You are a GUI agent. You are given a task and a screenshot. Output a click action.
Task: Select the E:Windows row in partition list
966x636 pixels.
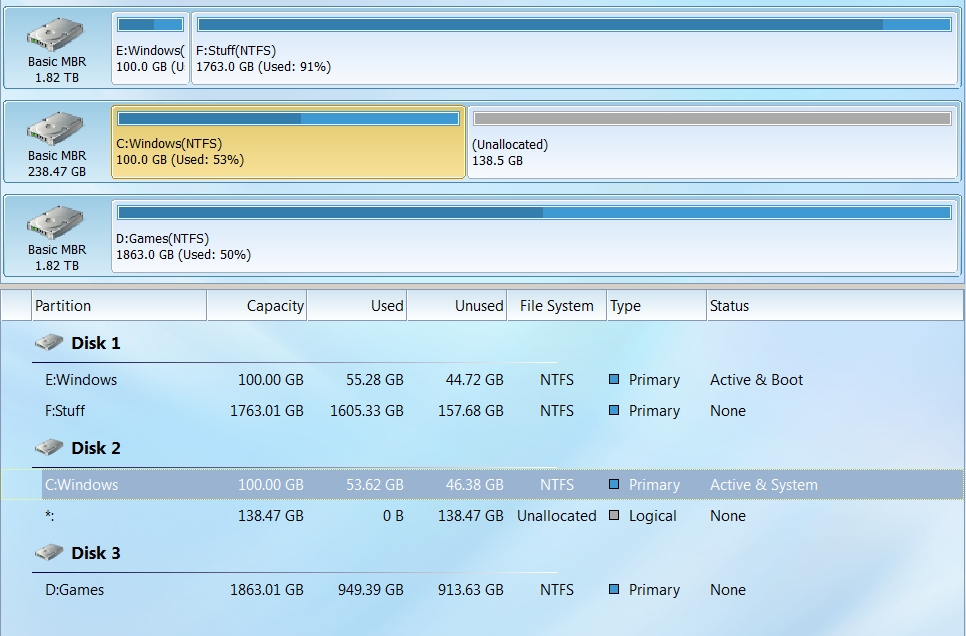pos(482,380)
